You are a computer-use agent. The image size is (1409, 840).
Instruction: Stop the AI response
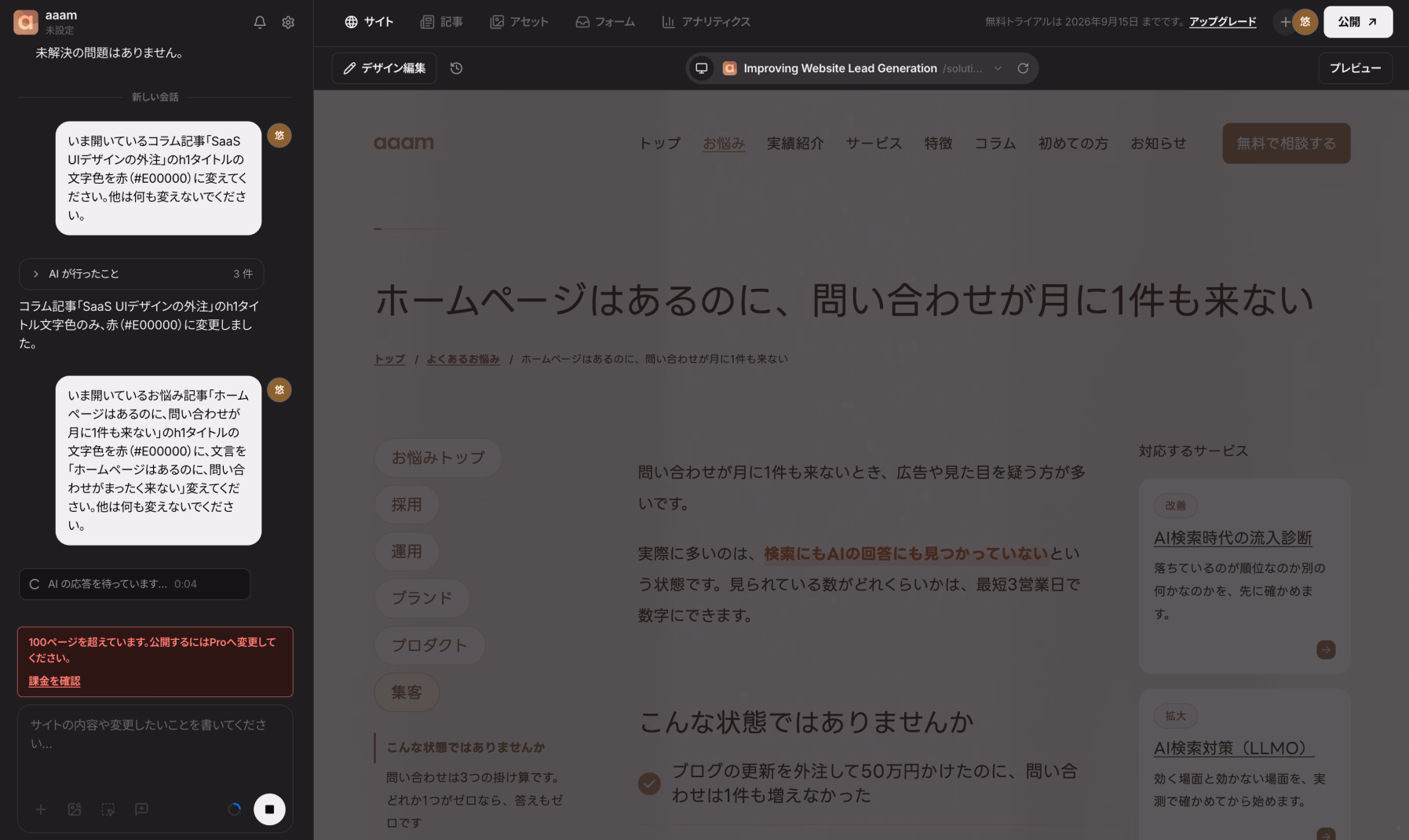269,809
